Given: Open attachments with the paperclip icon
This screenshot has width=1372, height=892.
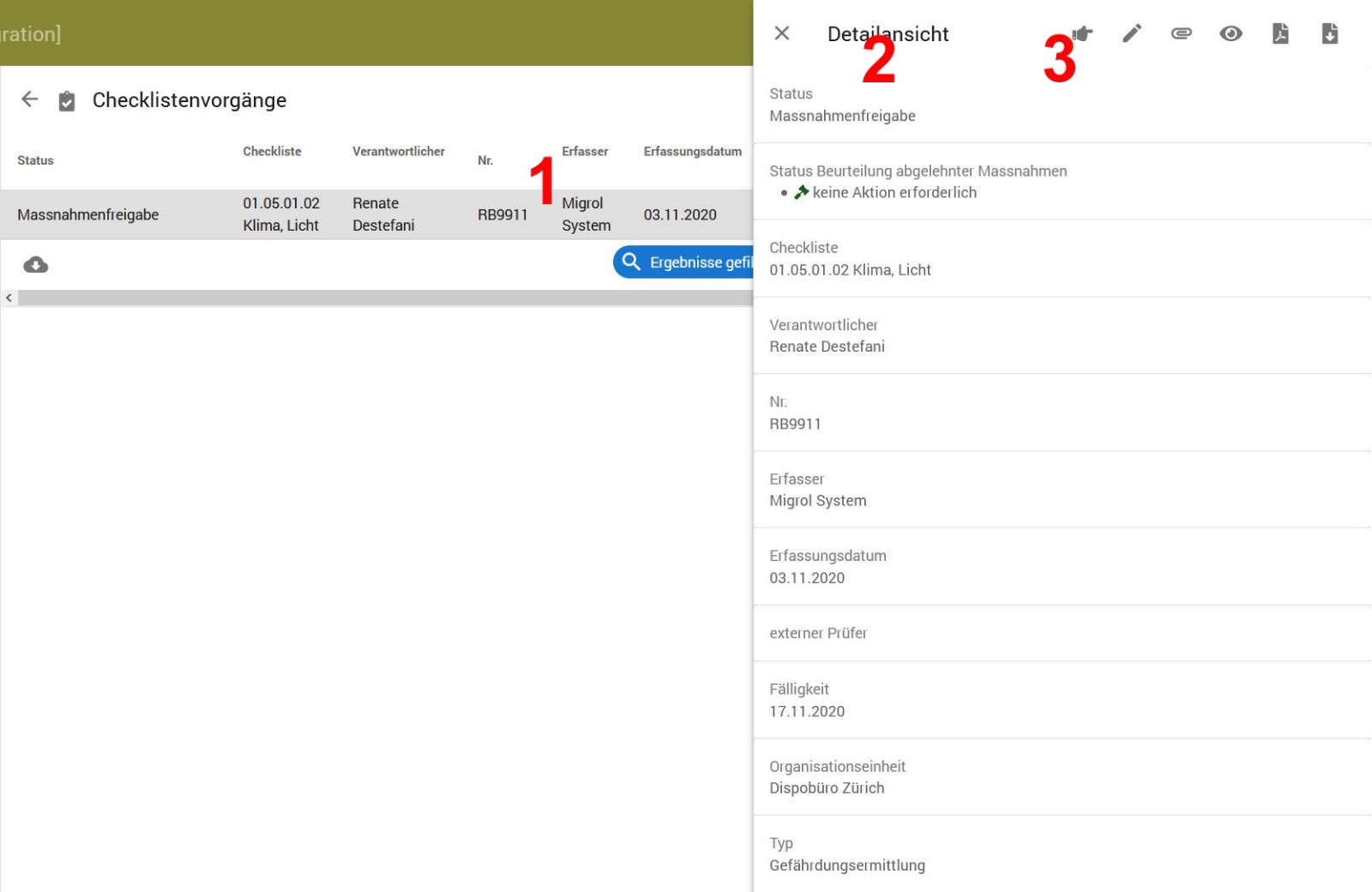Looking at the screenshot, I should [x=1182, y=33].
